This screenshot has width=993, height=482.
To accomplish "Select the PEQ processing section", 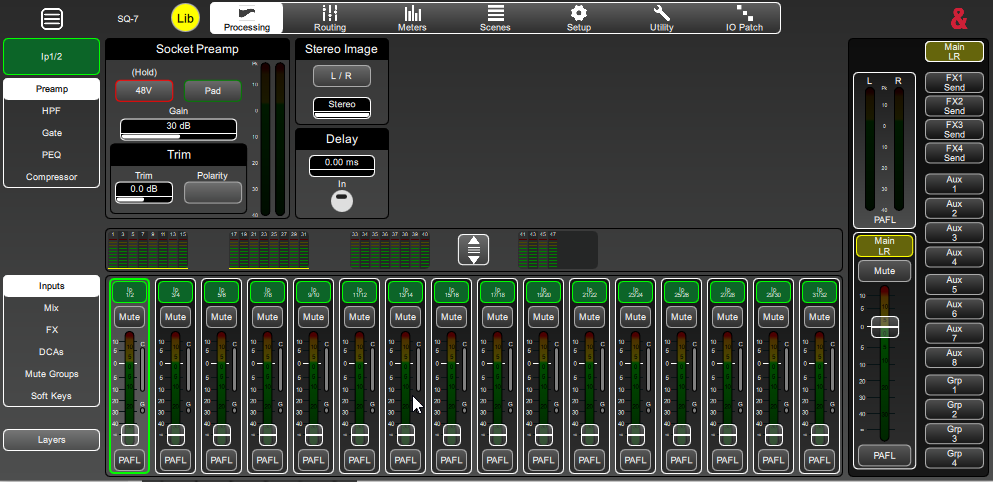I will coord(51,155).
